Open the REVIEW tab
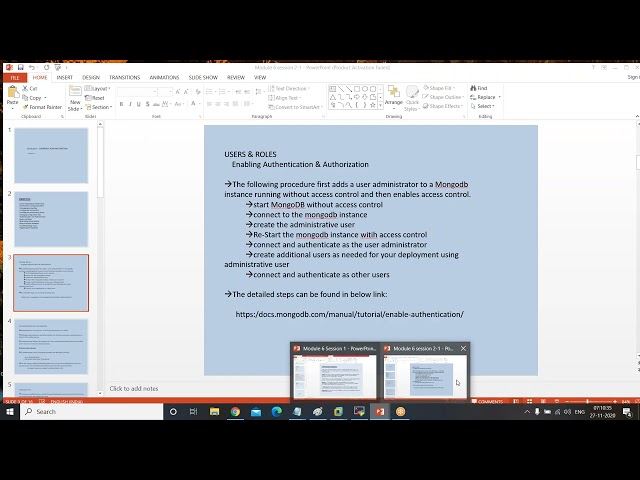The image size is (640, 480). coord(236,78)
